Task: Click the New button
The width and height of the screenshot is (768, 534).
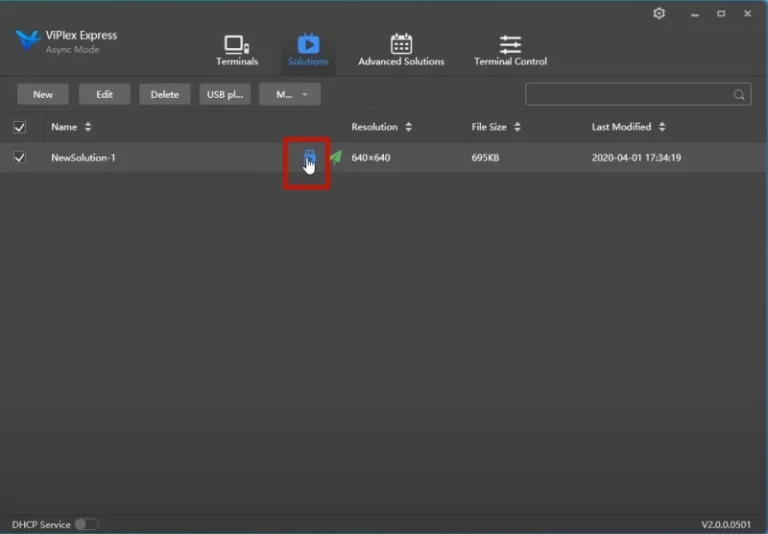Action: [43, 94]
